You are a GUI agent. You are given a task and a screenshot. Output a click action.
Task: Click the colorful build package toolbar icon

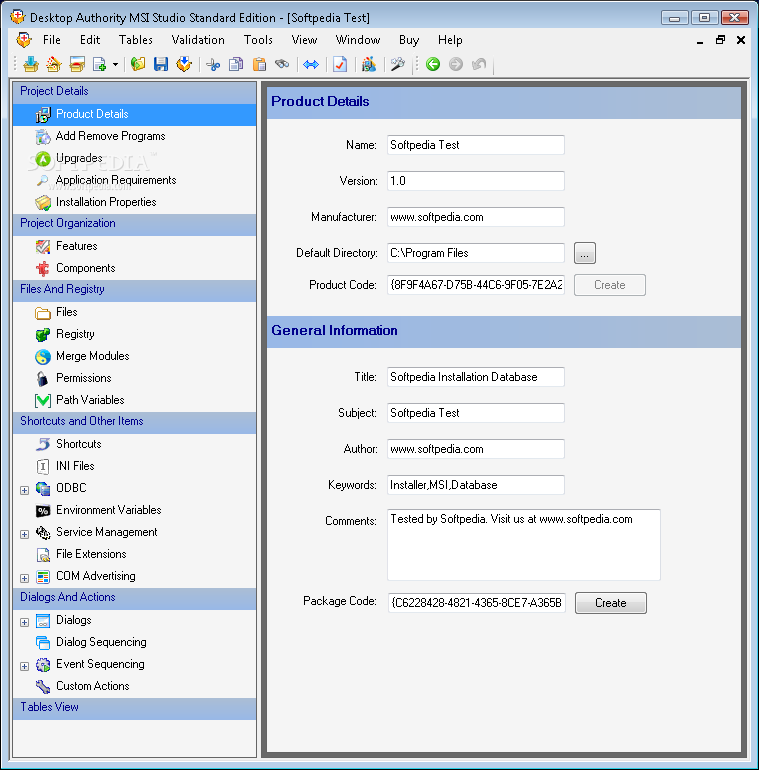pos(369,64)
